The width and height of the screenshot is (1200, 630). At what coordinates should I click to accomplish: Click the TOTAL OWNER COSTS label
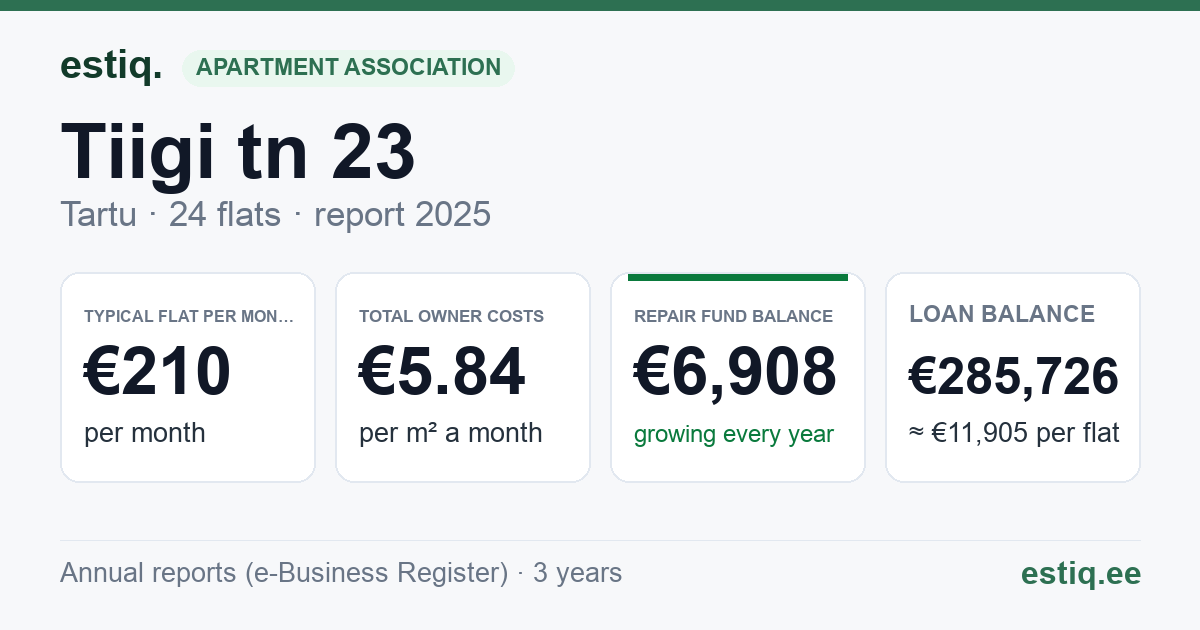point(452,316)
